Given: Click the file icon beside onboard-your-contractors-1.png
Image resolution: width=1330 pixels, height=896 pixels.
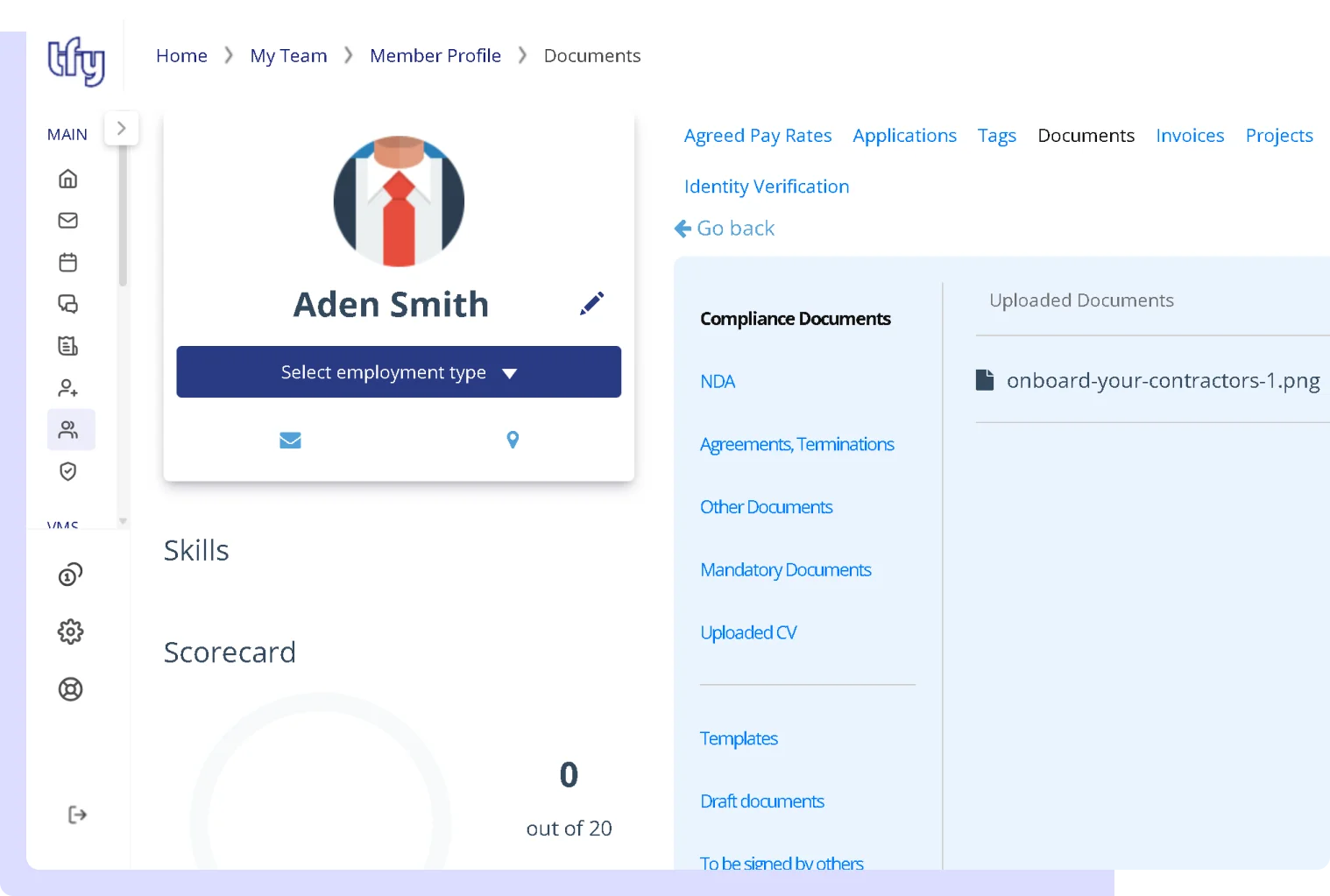Looking at the screenshot, I should click(985, 380).
